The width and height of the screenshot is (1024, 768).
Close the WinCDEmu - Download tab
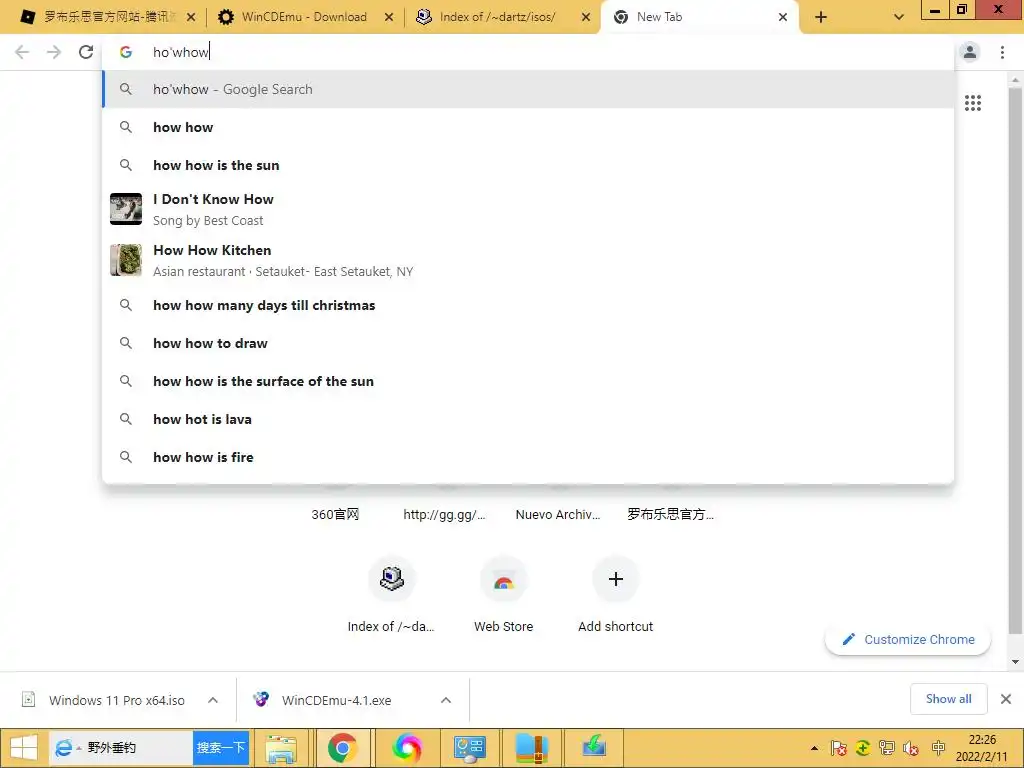389,17
